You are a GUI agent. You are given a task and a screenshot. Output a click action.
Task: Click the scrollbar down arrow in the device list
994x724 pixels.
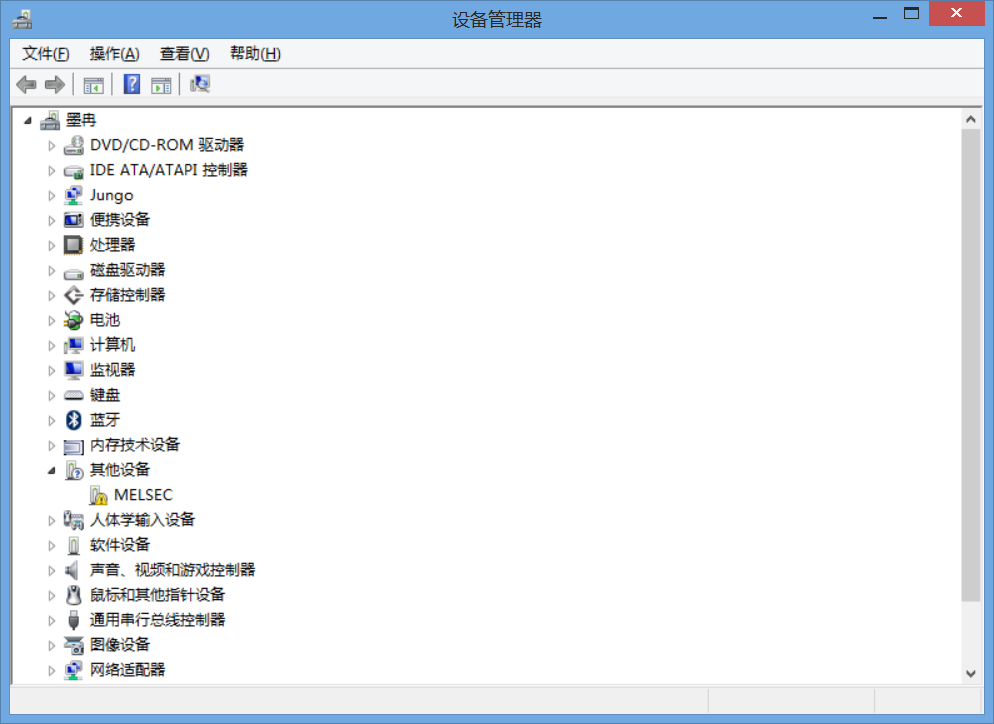point(970,674)
